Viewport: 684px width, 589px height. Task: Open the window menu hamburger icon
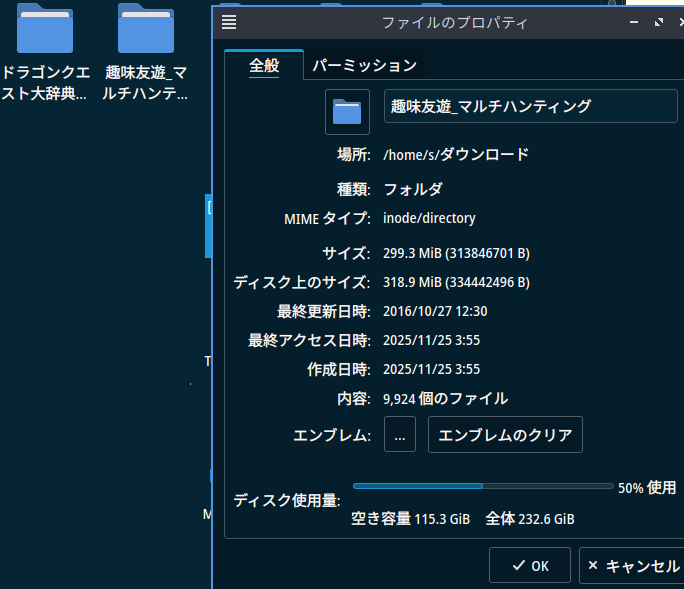click(229, 22)
